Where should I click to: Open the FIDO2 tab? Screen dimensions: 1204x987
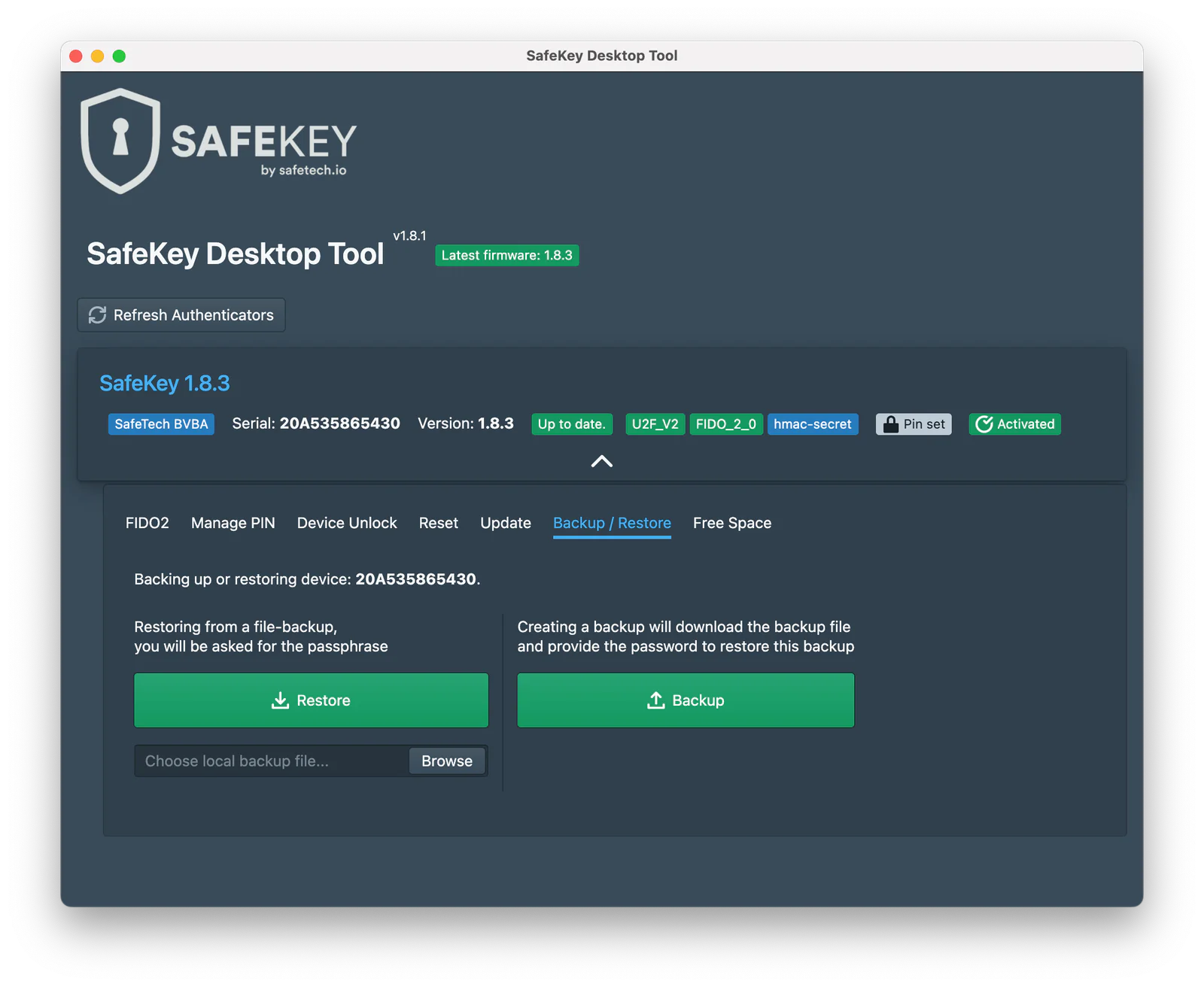(147, 523)
